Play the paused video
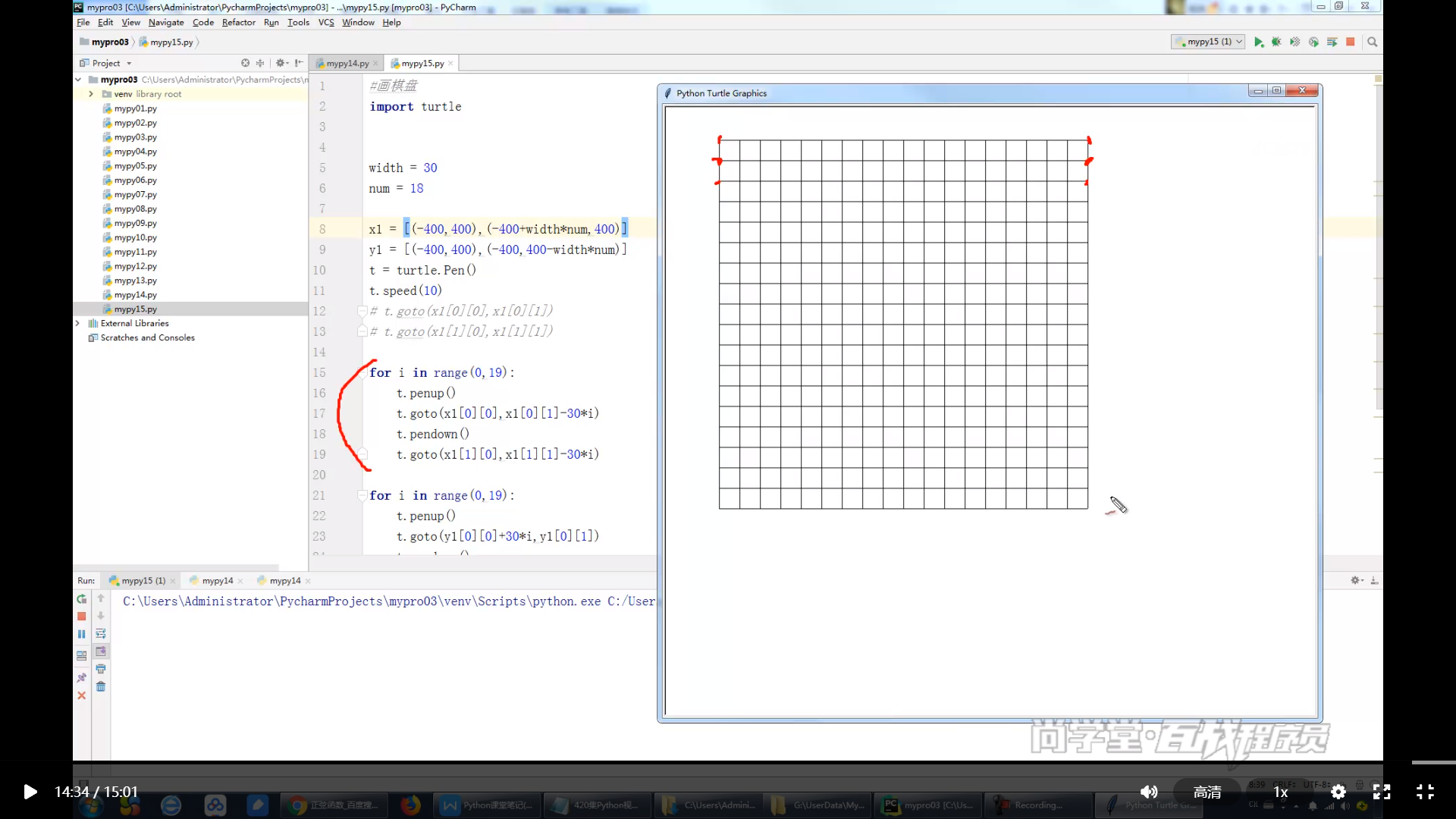This screenshot has width=1456, height=819. (x=30, y=792)
